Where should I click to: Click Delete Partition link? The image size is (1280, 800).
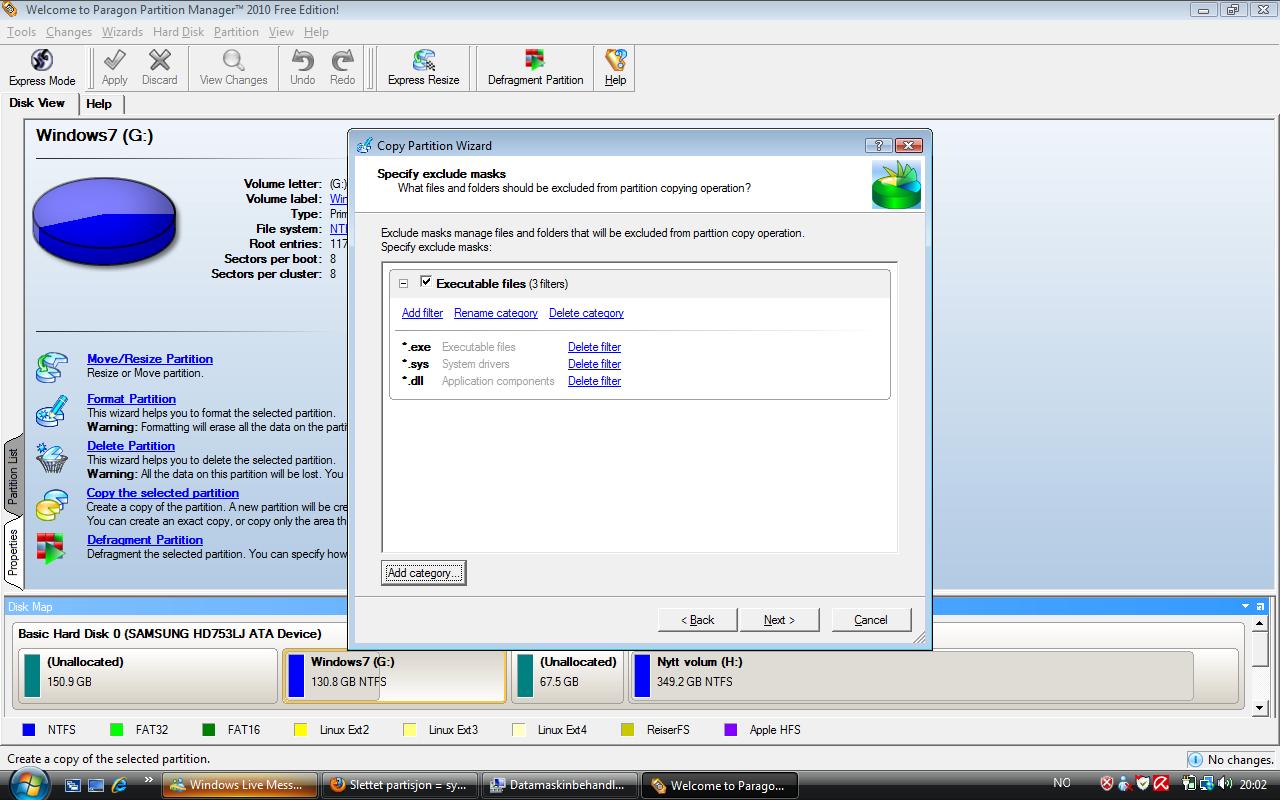131,446
